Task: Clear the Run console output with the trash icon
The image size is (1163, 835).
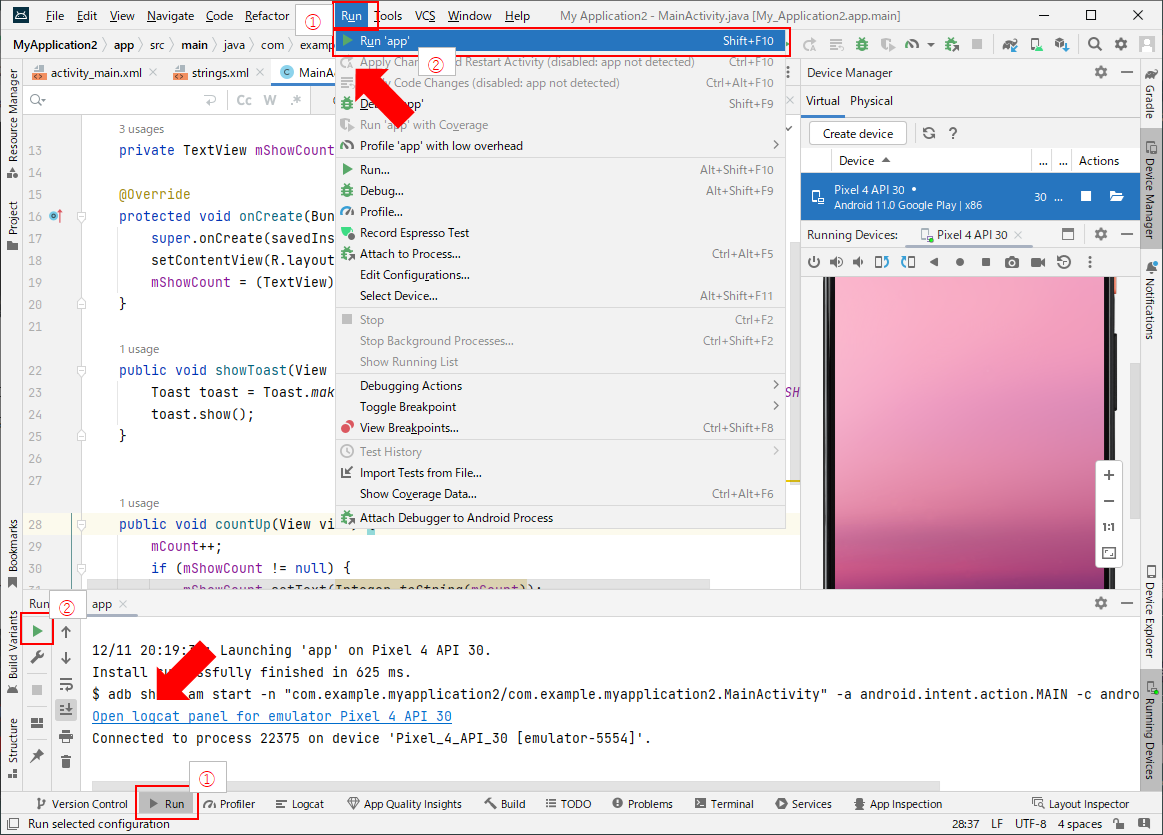Action: coord(66,761)
